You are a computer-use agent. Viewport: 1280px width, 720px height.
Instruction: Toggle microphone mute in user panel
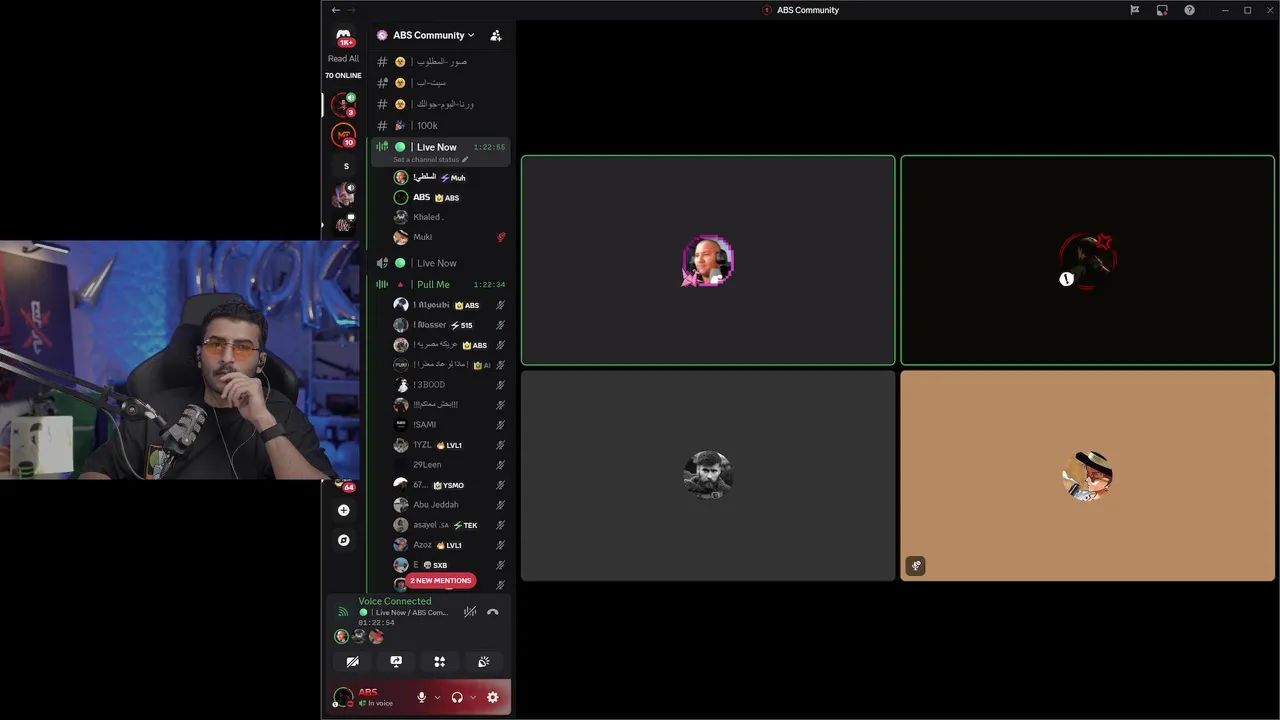coord(422,697)
